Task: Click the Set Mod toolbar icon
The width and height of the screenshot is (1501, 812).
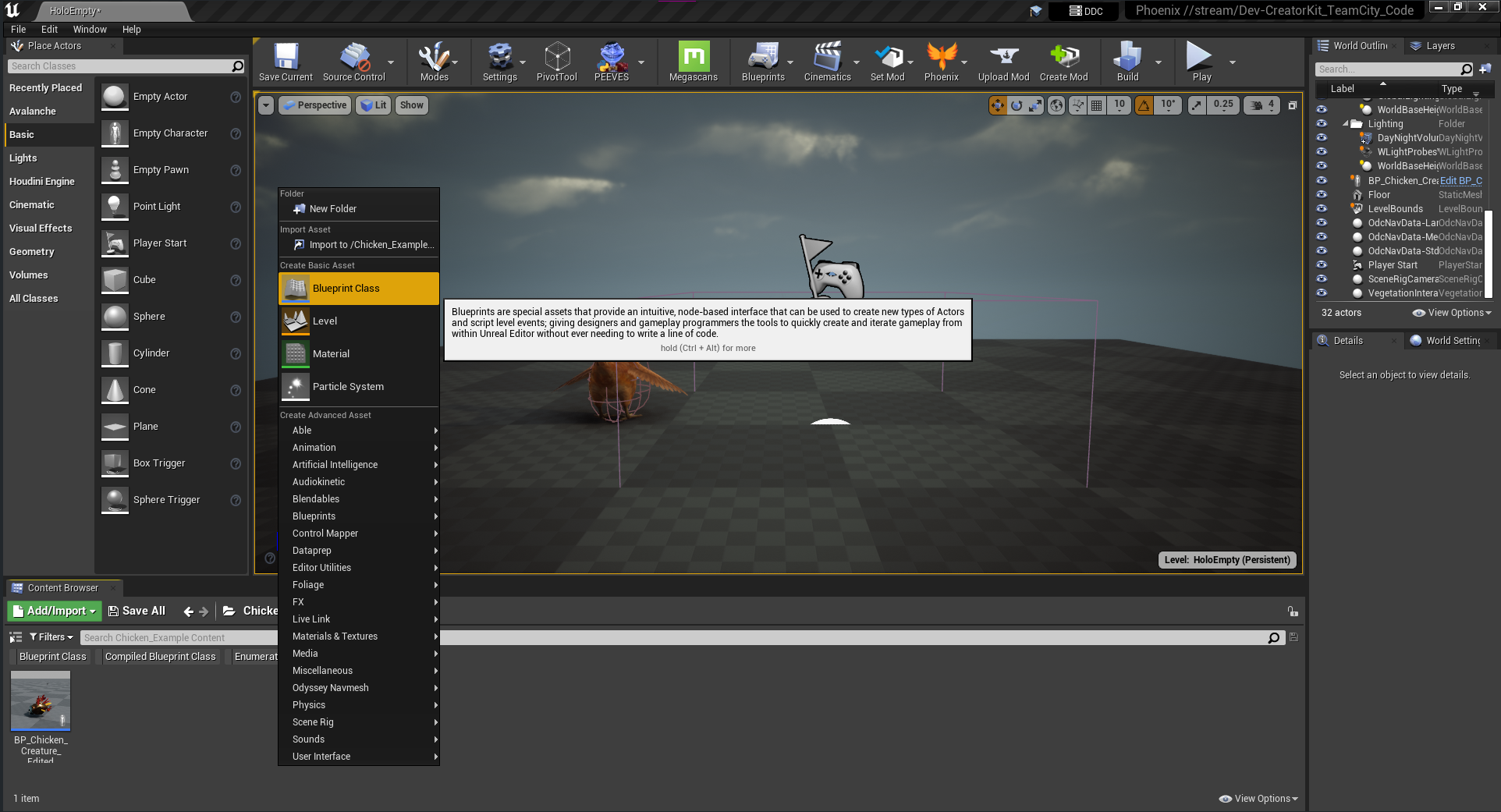Action: (888, 62)
